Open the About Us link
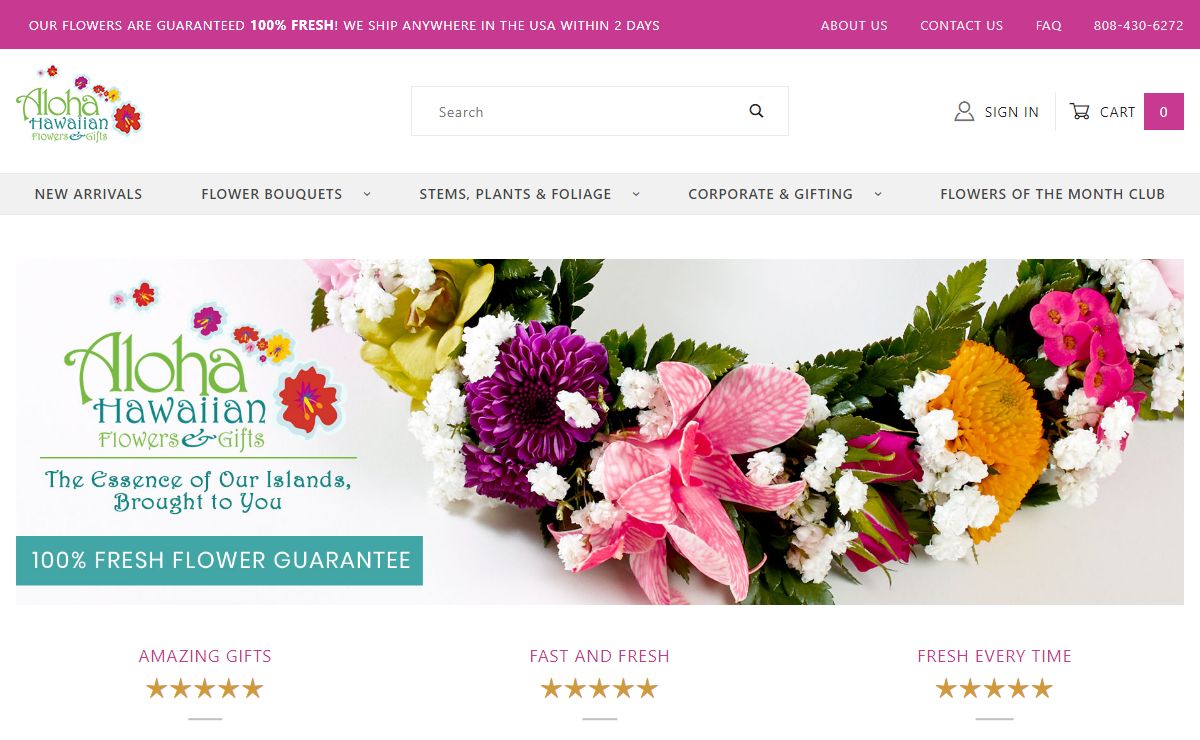Image resolution: width=1200 pixels, height=740 pixels. click(x=854, y=25)
